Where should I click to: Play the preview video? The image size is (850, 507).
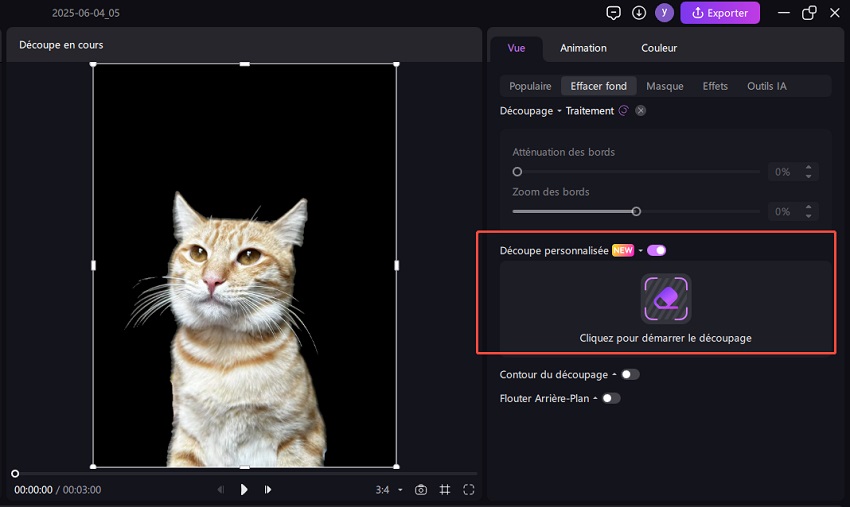(244, 490)
